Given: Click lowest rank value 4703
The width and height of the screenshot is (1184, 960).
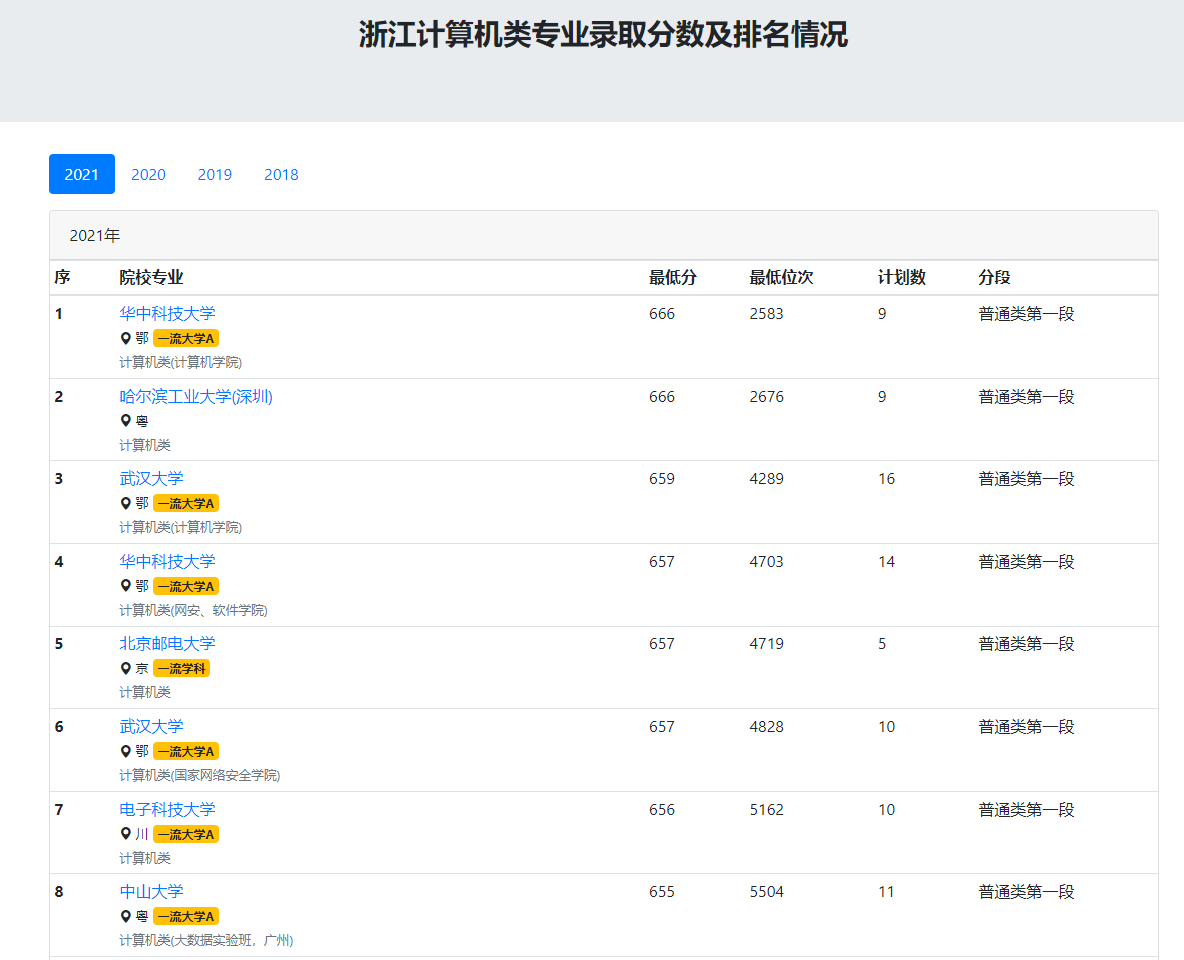Looking at the screenshot, I should [x=766, y=562].
